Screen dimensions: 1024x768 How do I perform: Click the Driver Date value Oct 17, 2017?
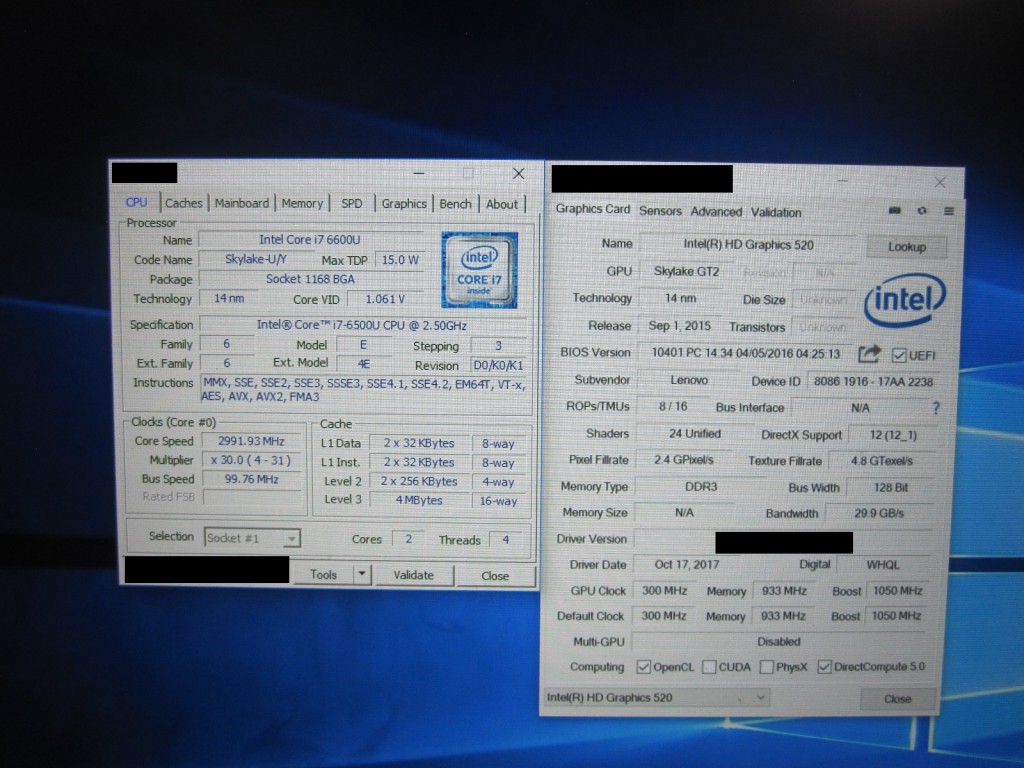pyautogui.click(x=686, y=564)
